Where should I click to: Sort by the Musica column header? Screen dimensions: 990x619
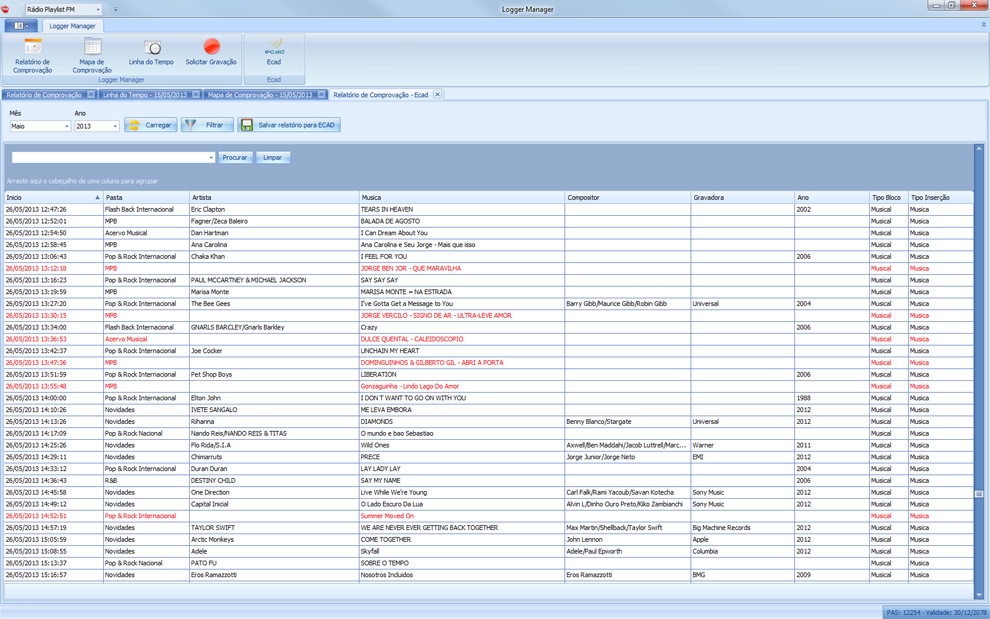tap(462, 198)
